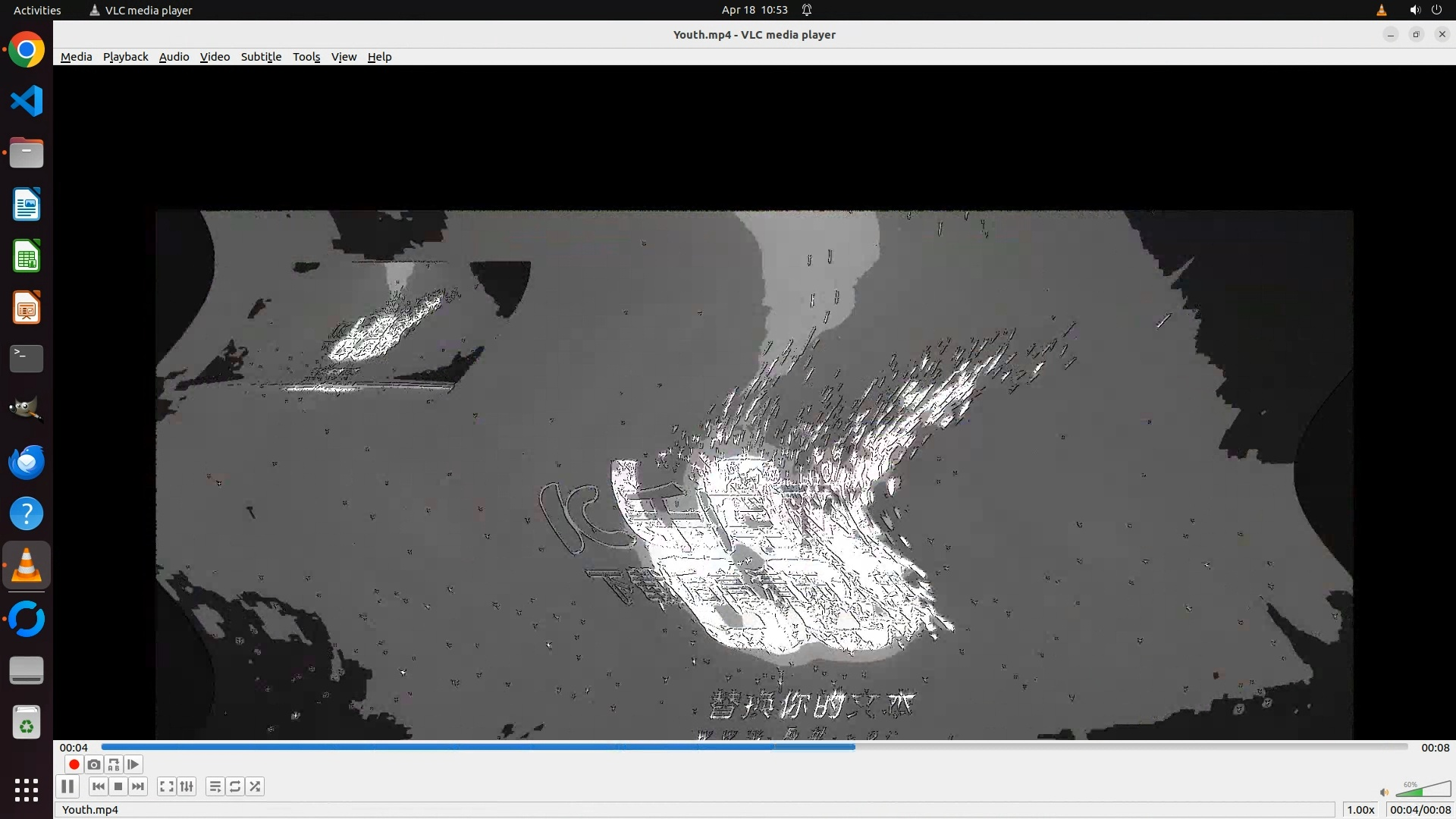Open the Playback menu
The width and height of the screenshot is (1456, 819).
tap(125, 57)
